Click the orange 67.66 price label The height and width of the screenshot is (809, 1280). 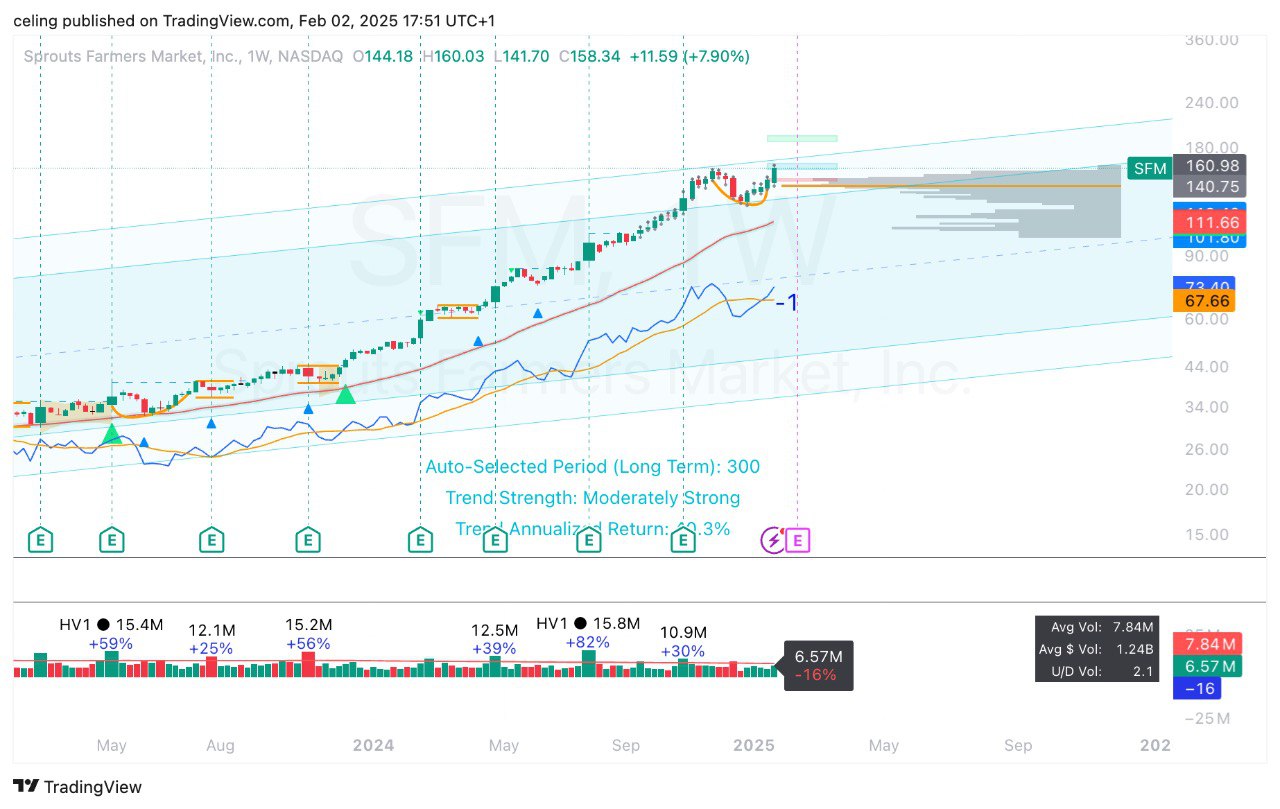pyautogui.click(x=1205, y=301)
